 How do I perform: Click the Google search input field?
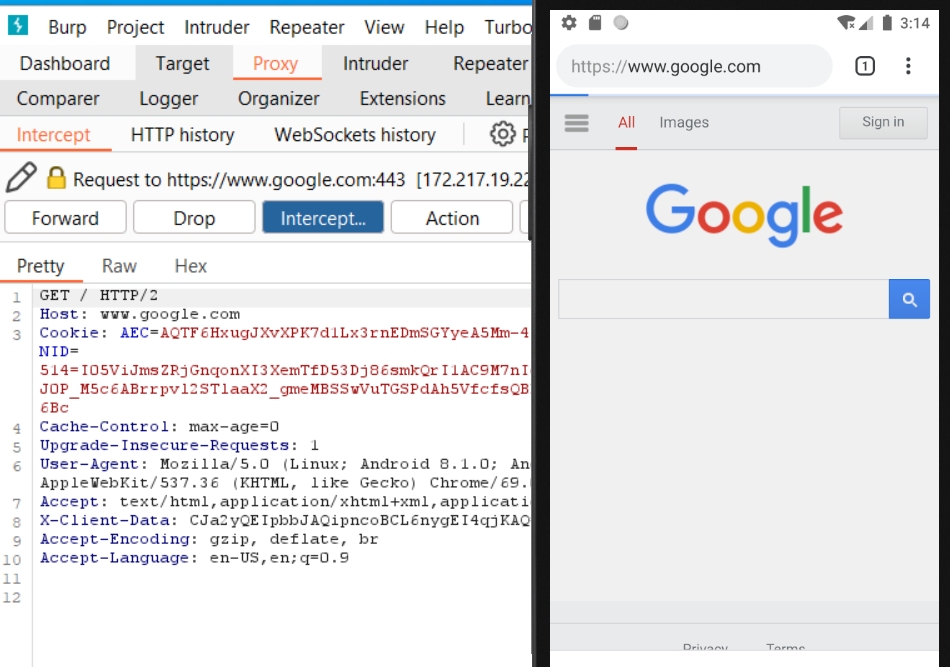(x=723, y=299)
